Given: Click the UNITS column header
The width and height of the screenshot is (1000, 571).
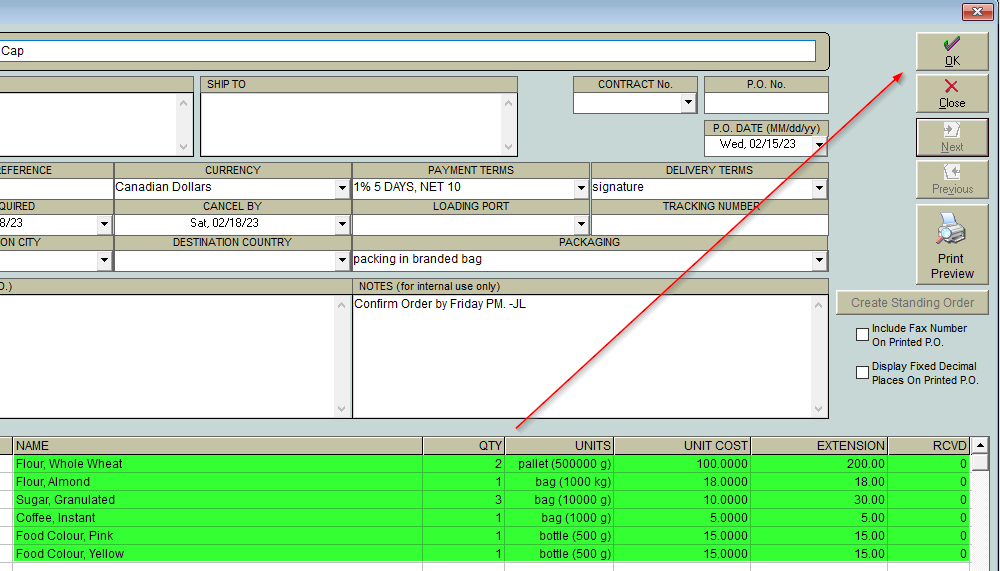Looking at the screenshot, I should pos(559,445).
